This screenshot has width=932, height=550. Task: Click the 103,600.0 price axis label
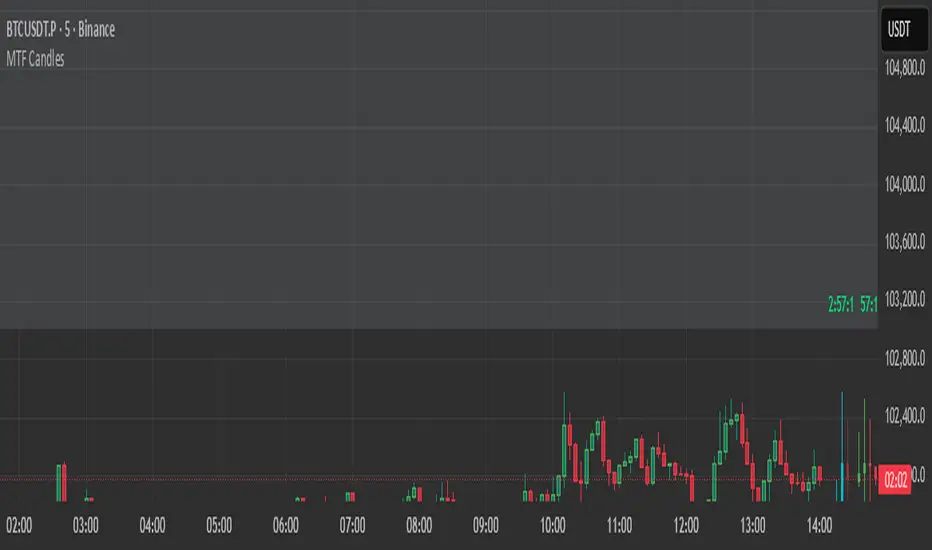click(905, 241)
